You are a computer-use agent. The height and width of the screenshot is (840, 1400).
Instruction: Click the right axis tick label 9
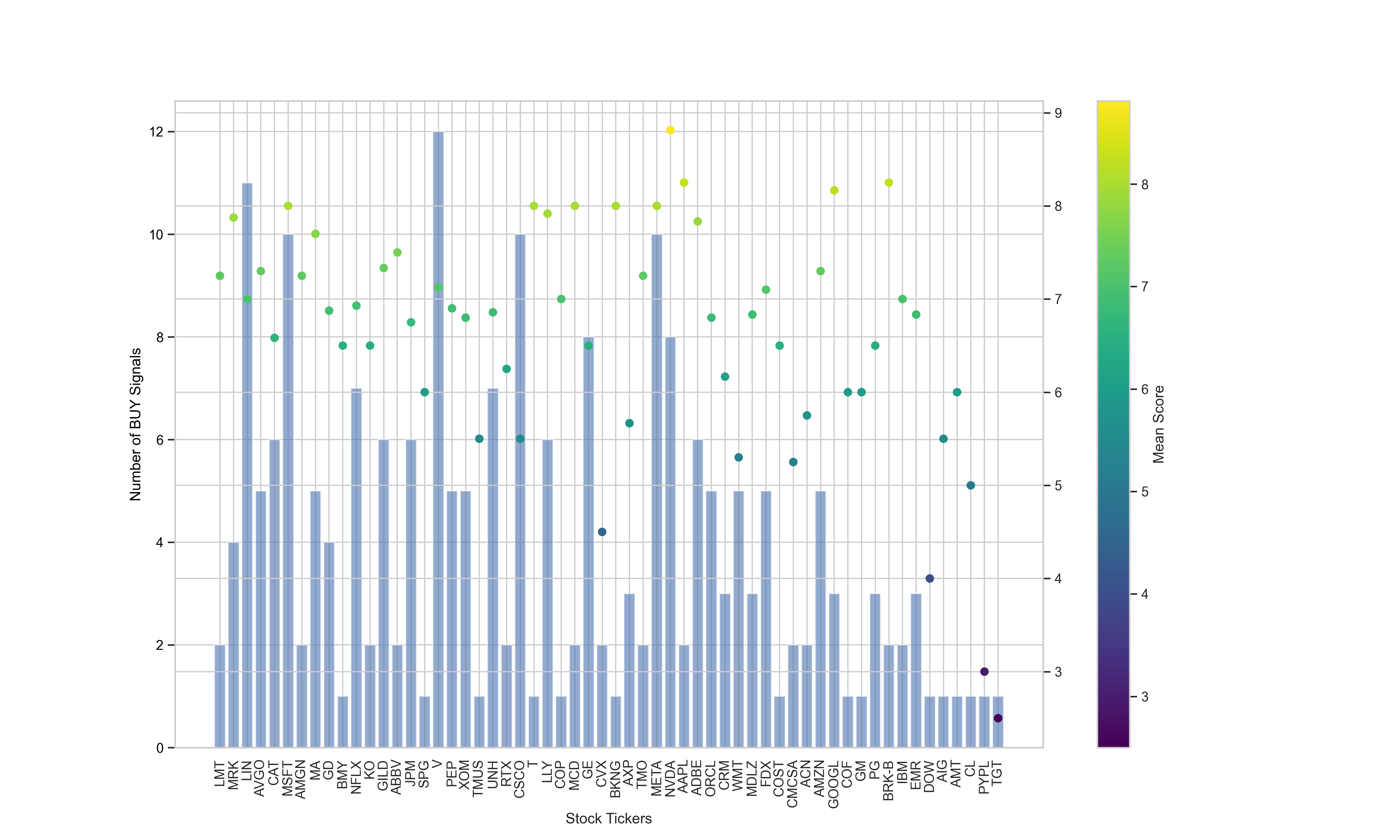(1058, 113)
